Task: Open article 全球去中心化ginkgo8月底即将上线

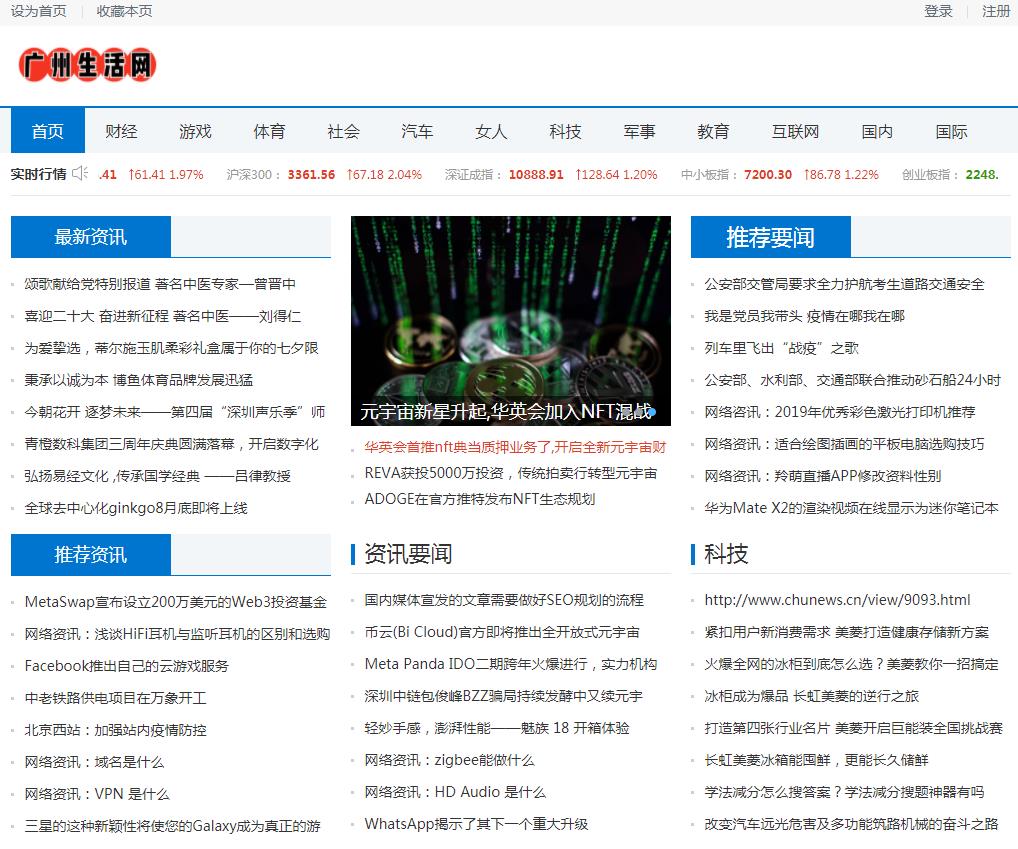Action: [x=136, y=508]
